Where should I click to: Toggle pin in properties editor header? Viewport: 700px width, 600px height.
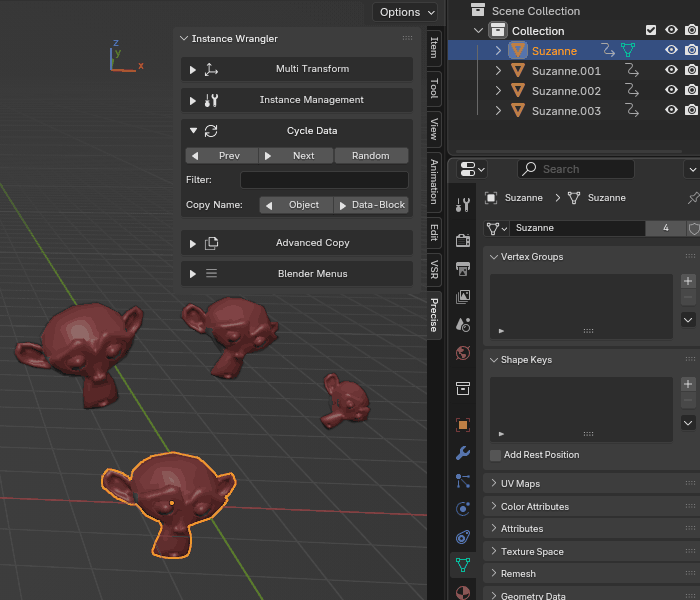[693, 198]
